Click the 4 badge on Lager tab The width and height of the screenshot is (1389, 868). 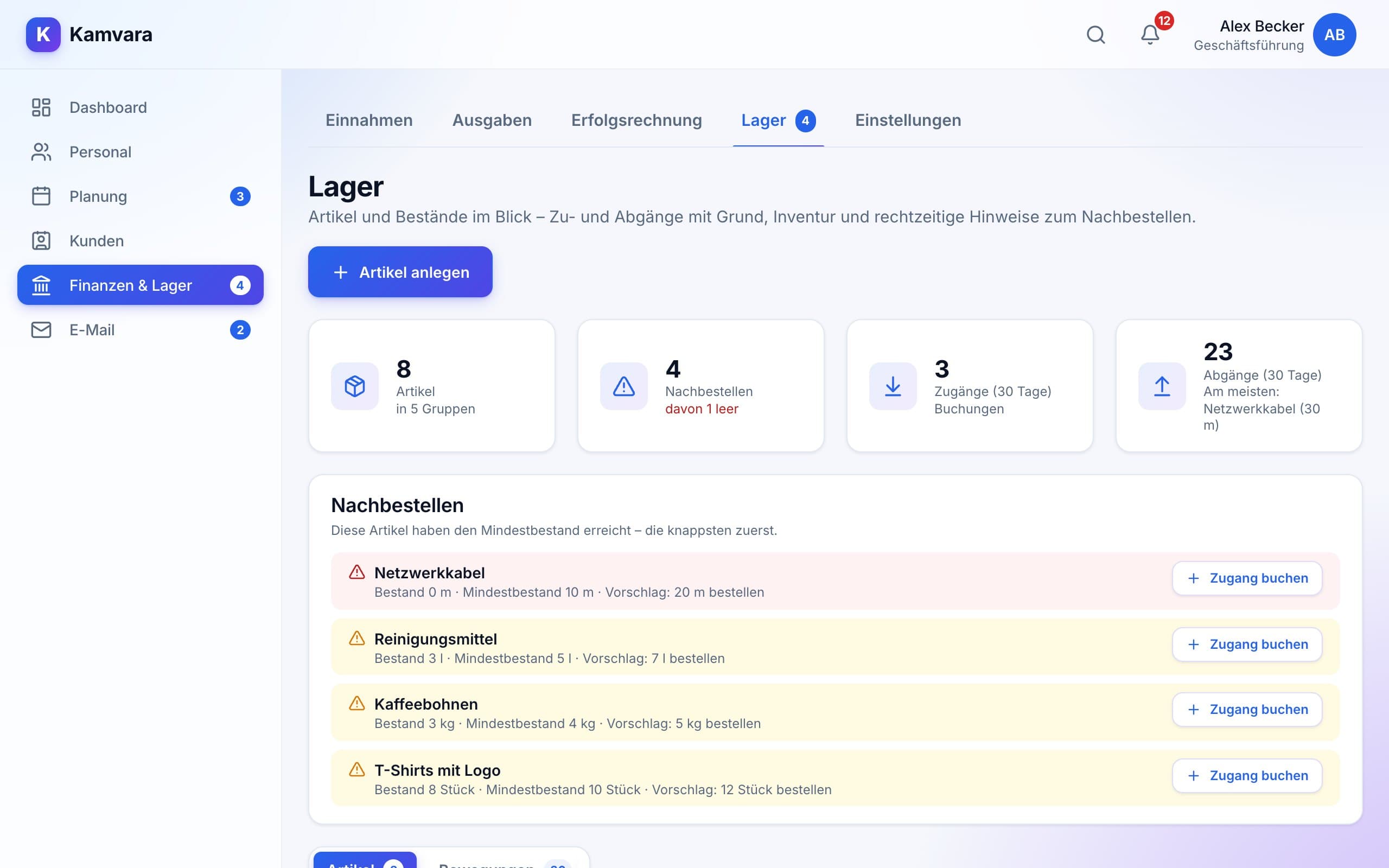[805, 120]
